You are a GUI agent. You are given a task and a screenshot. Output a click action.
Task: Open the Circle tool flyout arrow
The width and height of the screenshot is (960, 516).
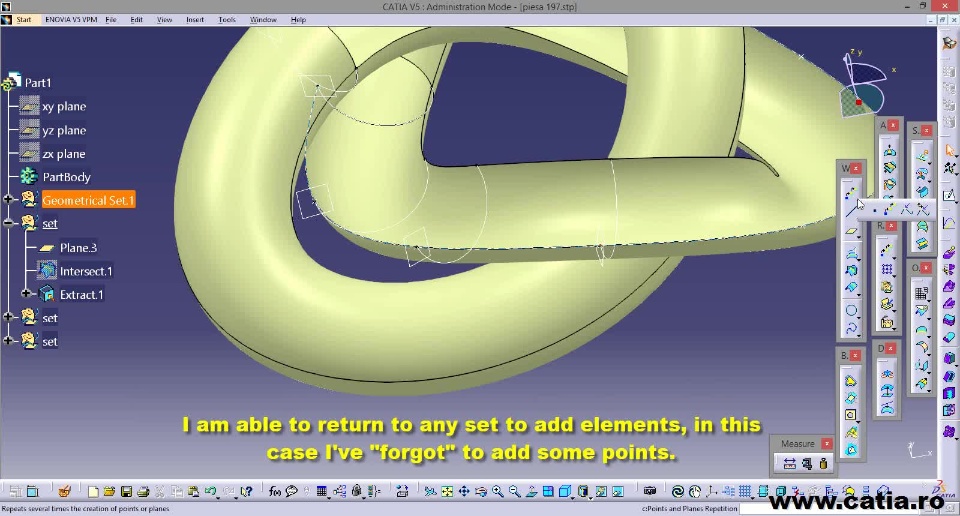pos(858,316)
